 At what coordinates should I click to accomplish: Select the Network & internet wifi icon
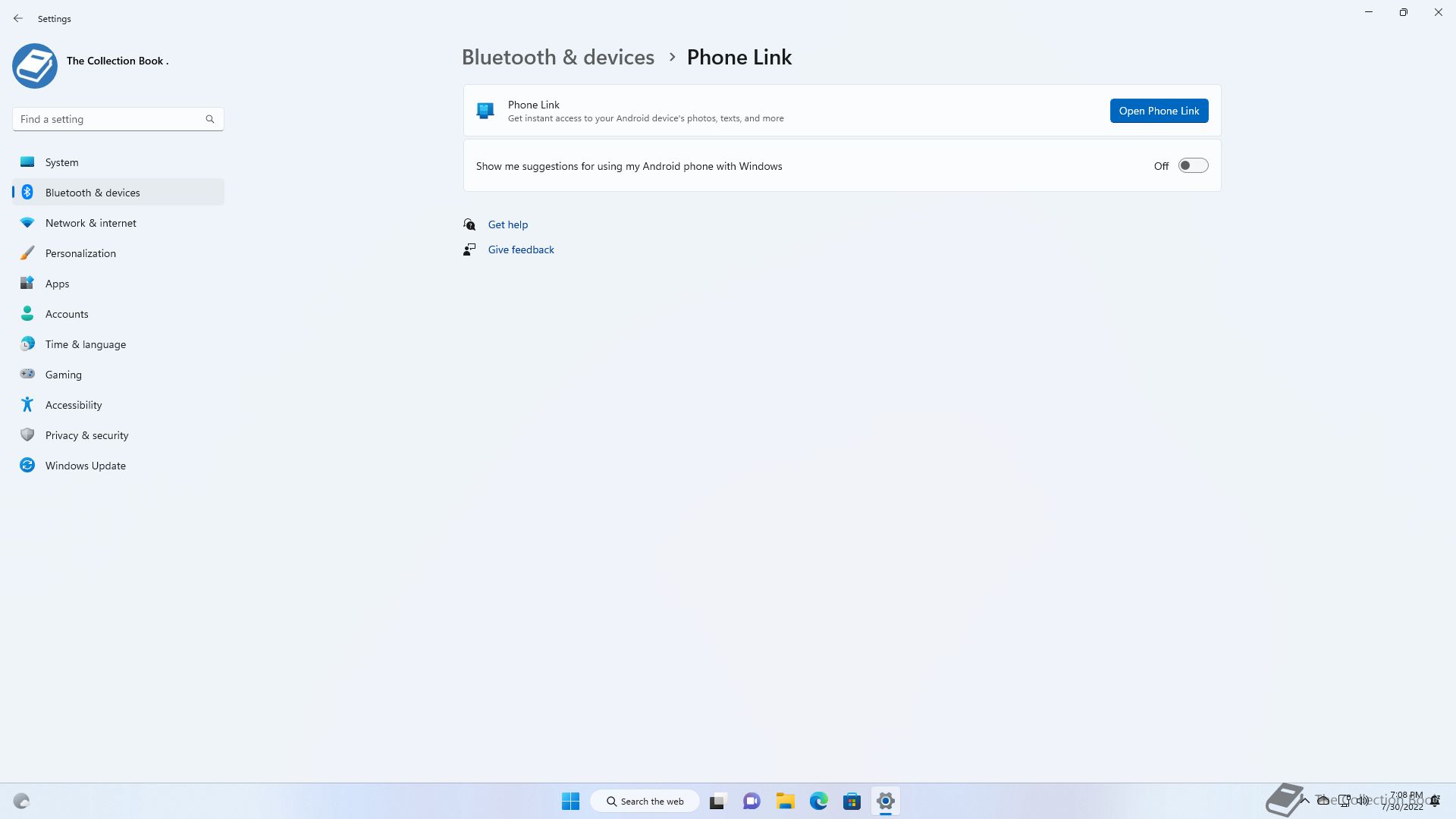(x=27, y=223)
